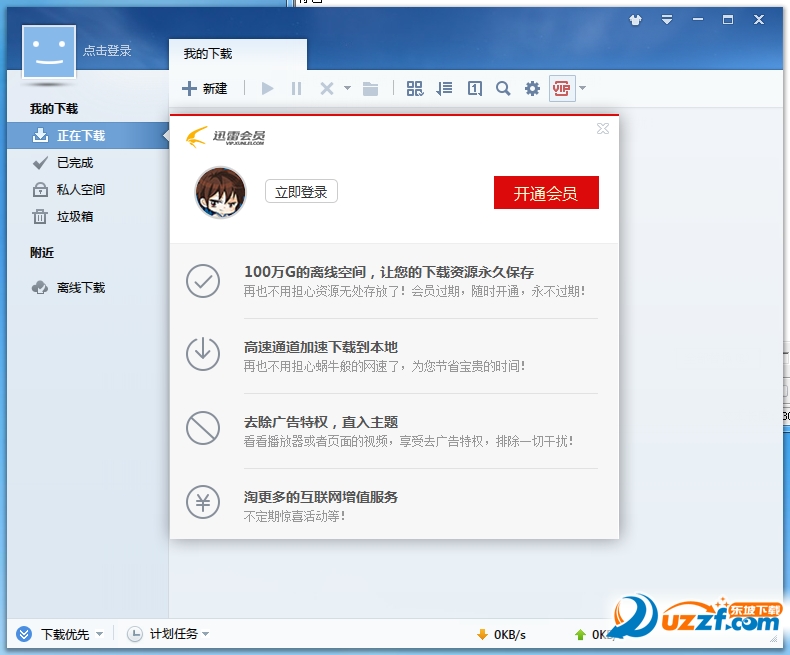790x655 pixels.
Task: Click the 我的下载 sidebar heading
Action: pos(54,108)
